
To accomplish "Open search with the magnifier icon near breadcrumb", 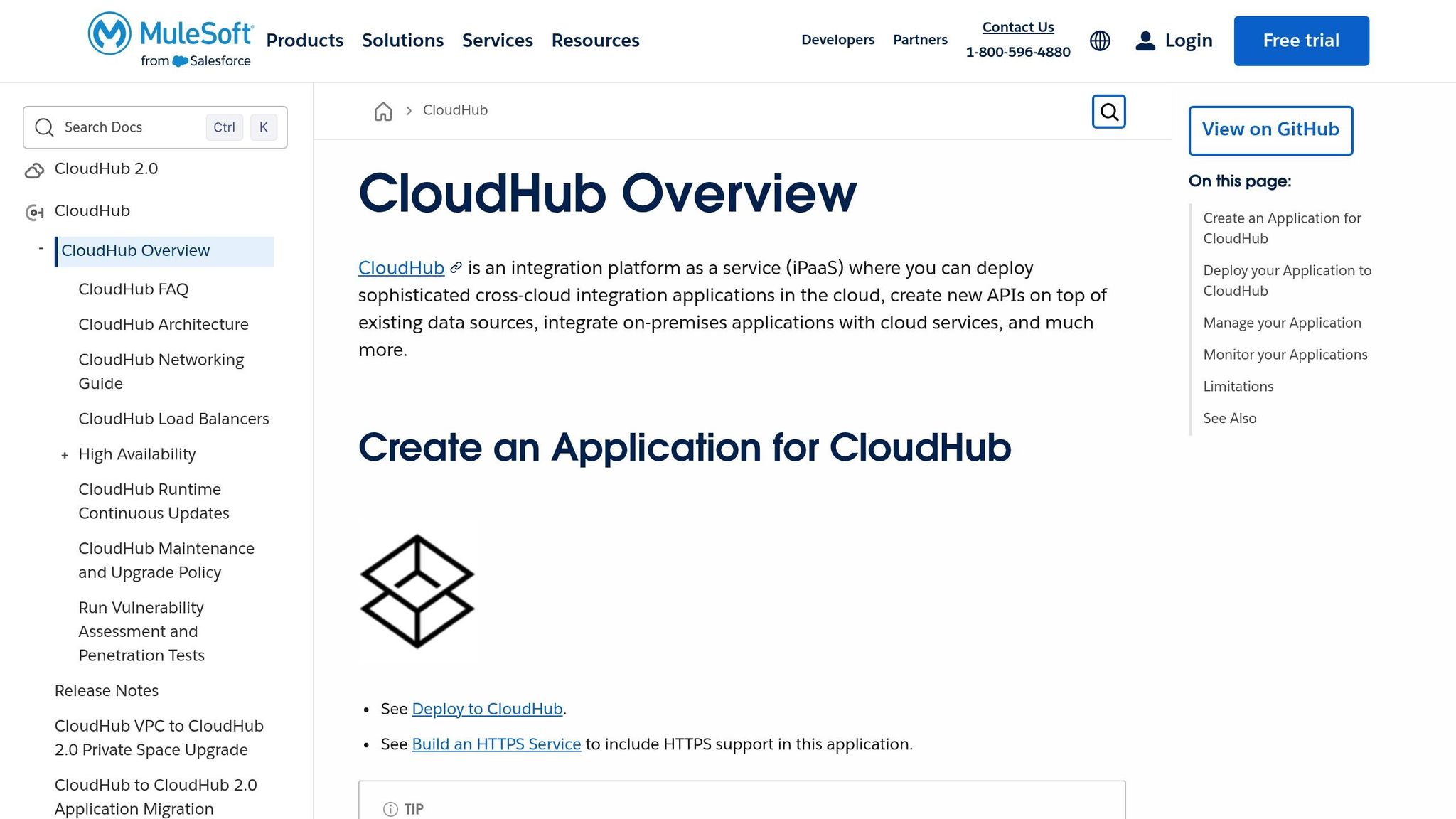I will click(x=1108, y=112).
